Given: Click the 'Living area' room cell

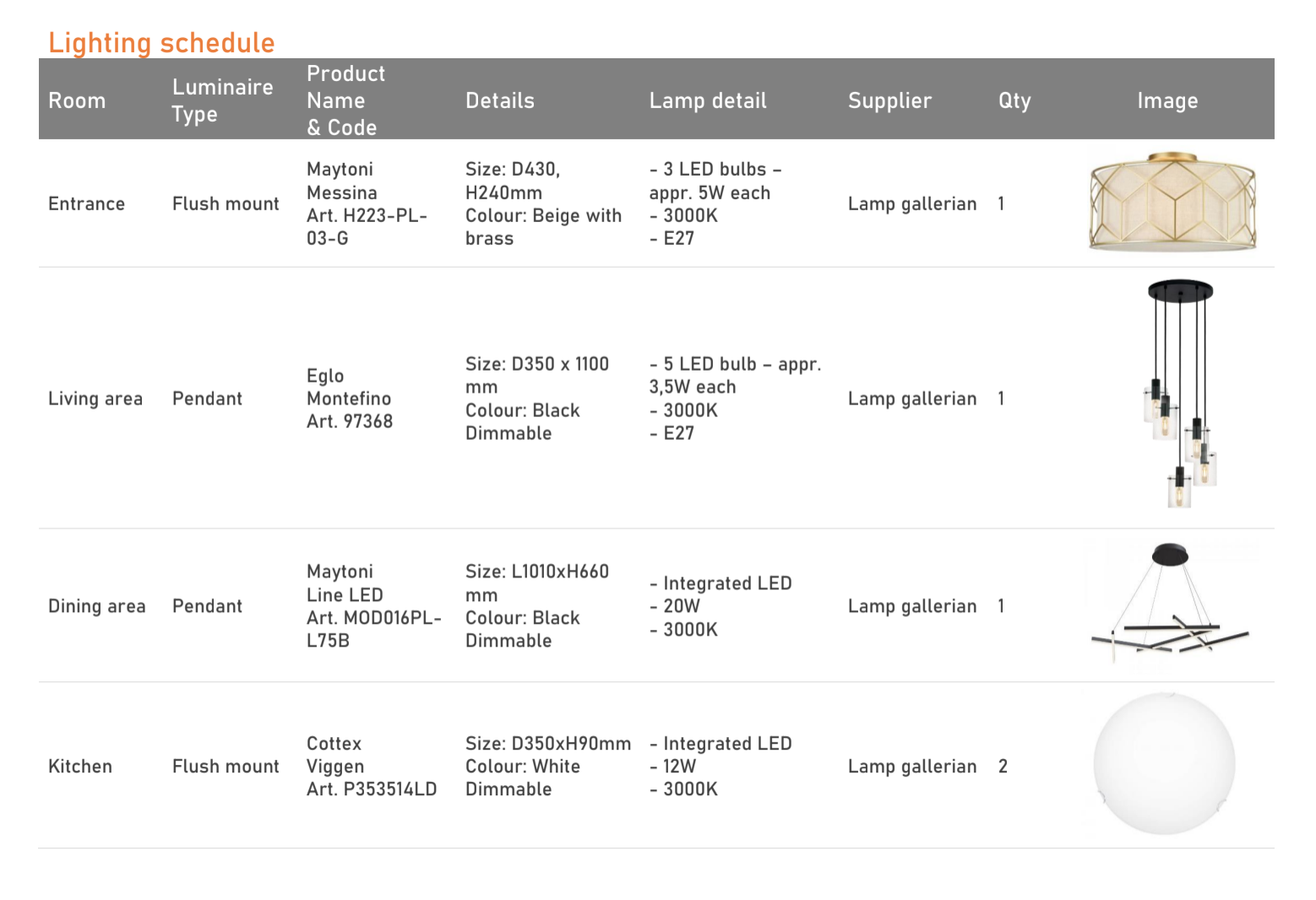Looking at the screenshot, I should (x=95, y=398).
